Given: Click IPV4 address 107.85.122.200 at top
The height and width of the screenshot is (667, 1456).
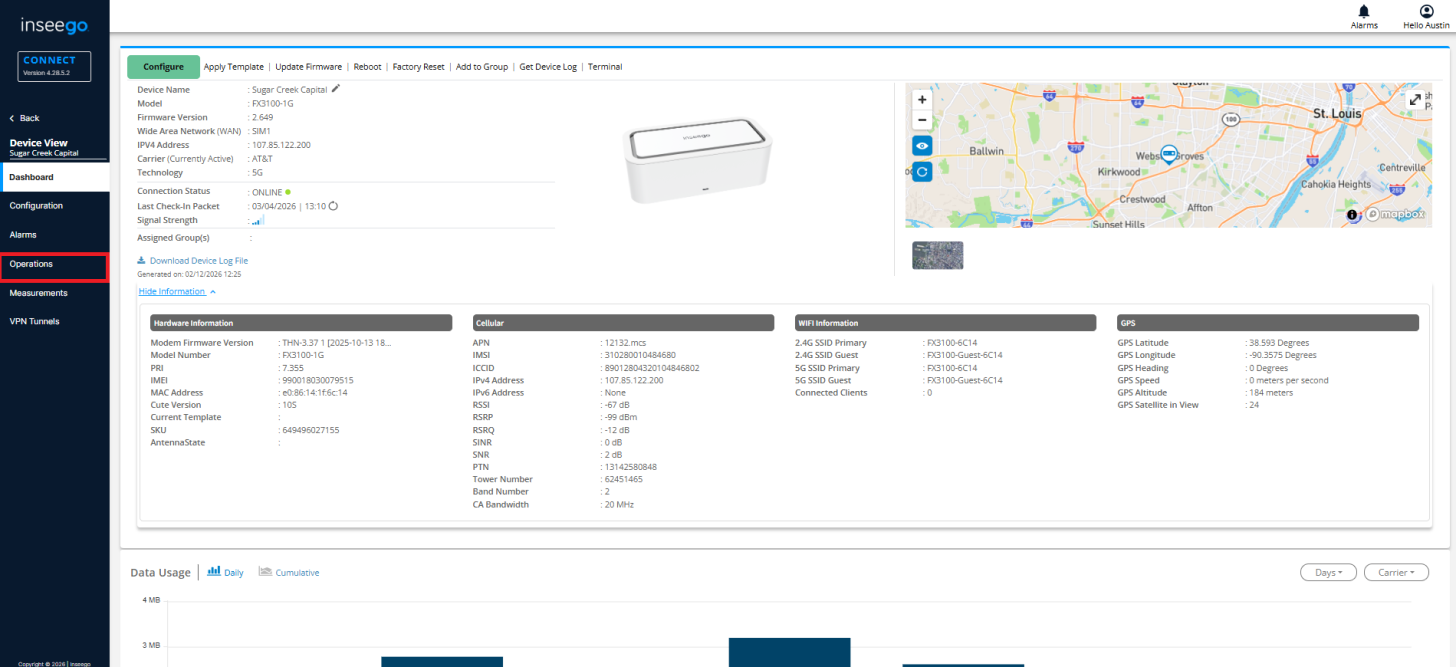Looking at the screenshot, I should (281, 145).
